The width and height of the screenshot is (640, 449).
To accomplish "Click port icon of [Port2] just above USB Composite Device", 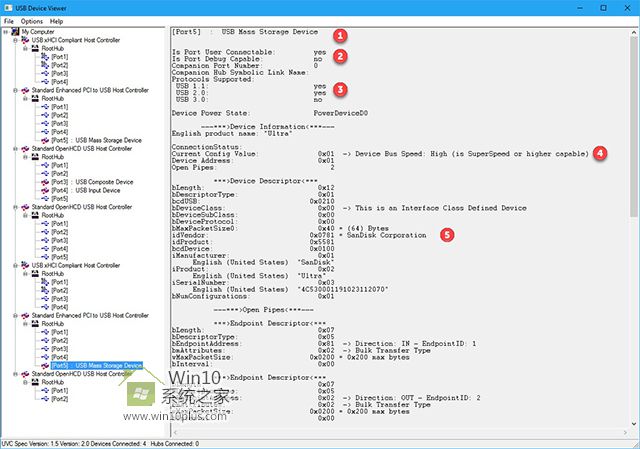I will click(45, 173).
